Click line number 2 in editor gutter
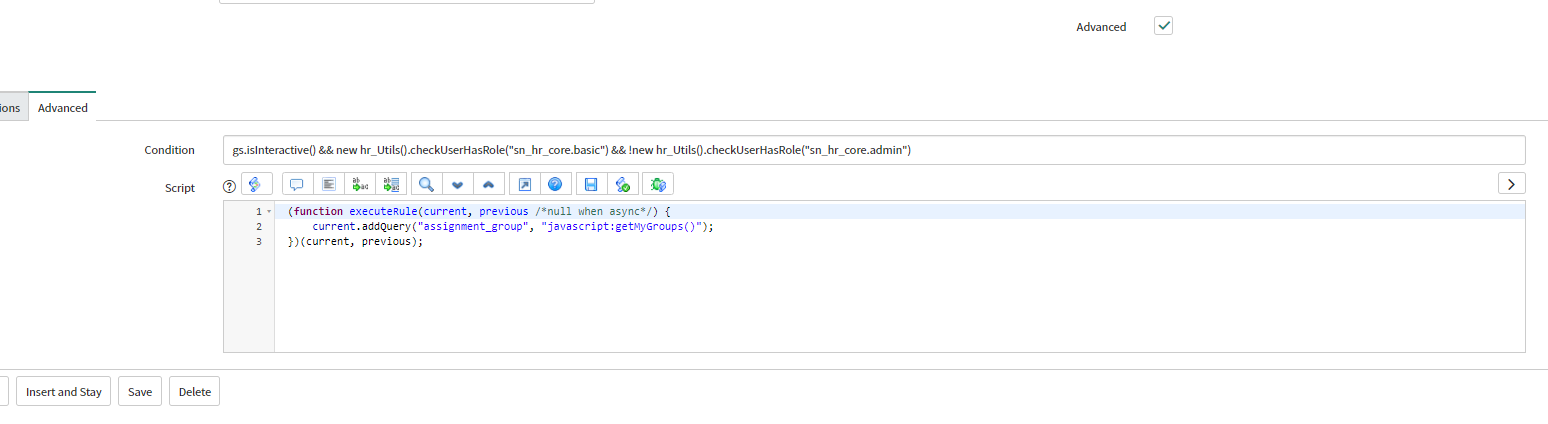This screenshot has width=1548, height=424. click(259, 227)
